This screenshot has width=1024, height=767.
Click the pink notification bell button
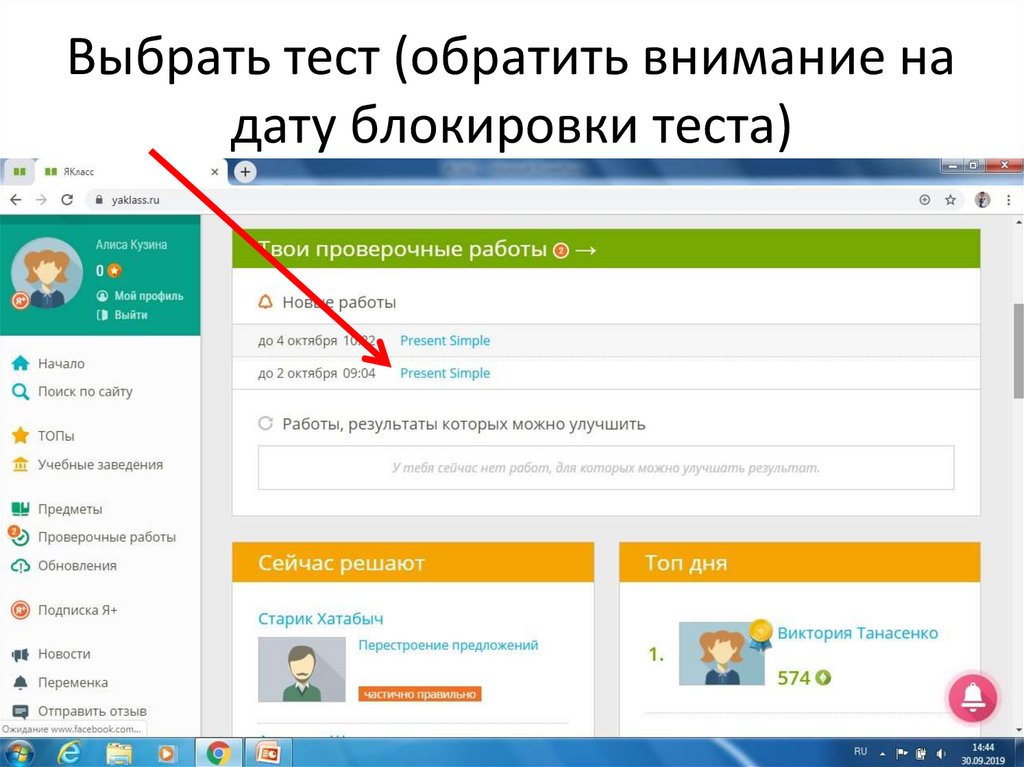pyautogui.click(x=973, y=699)
